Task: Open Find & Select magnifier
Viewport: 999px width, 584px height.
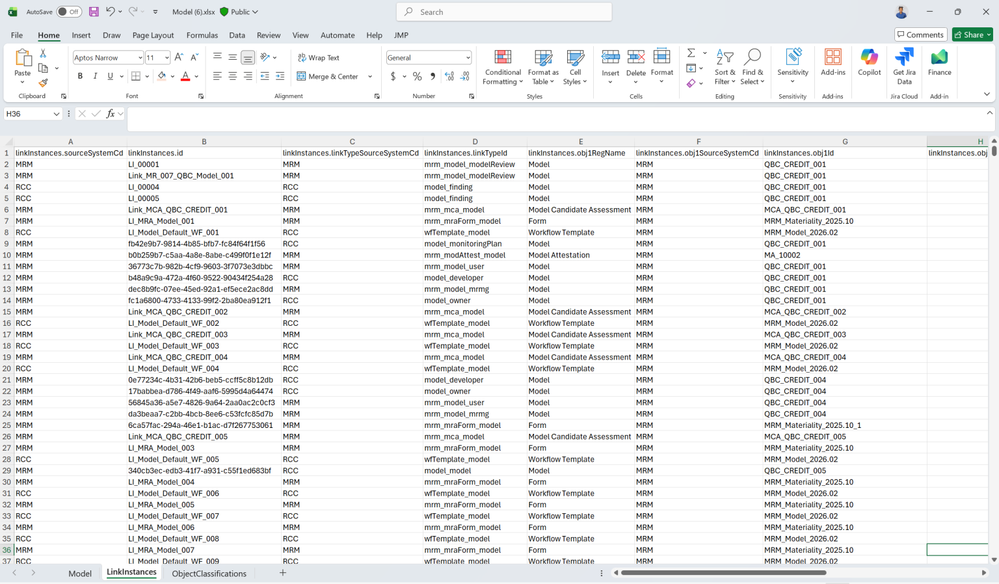Action: click(752, 67)
